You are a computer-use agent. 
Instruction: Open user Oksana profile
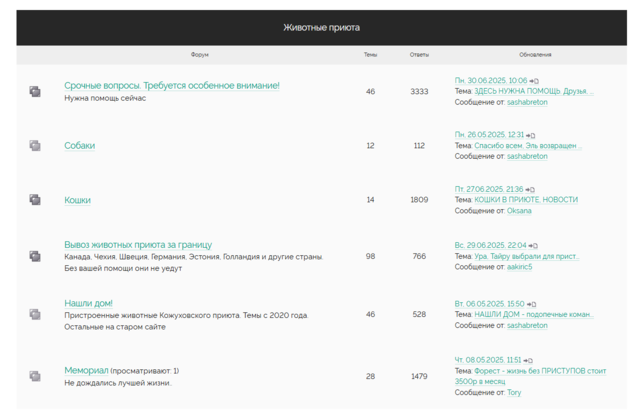519,211
